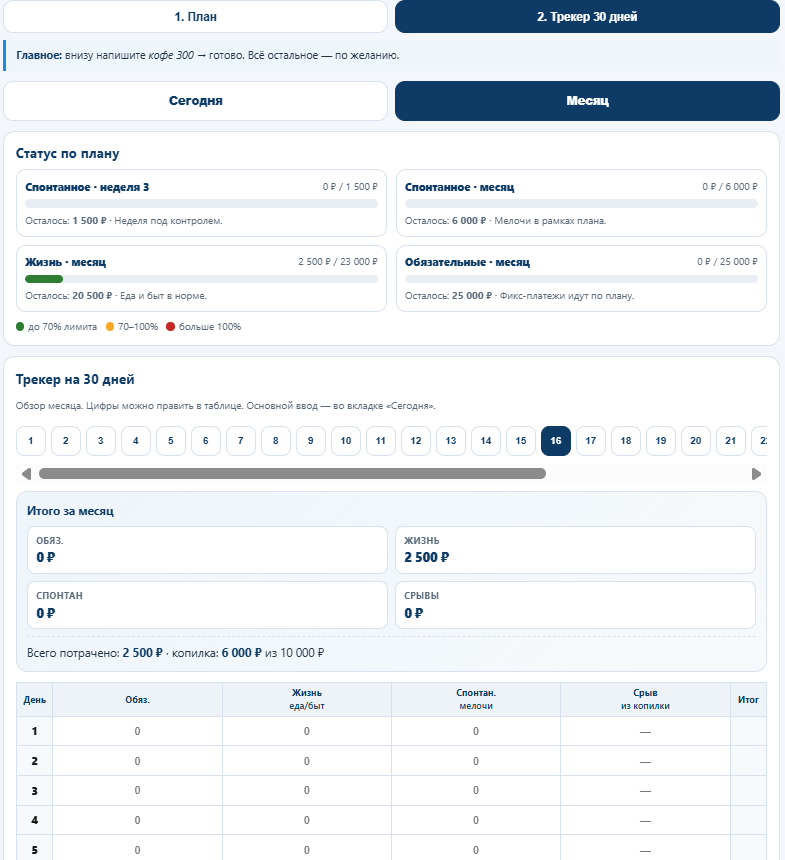Viewport: 785px width, 860px height.
Task: Open the '2. Трекер 30 дней' tab
Action: click(x=587, y=16)
